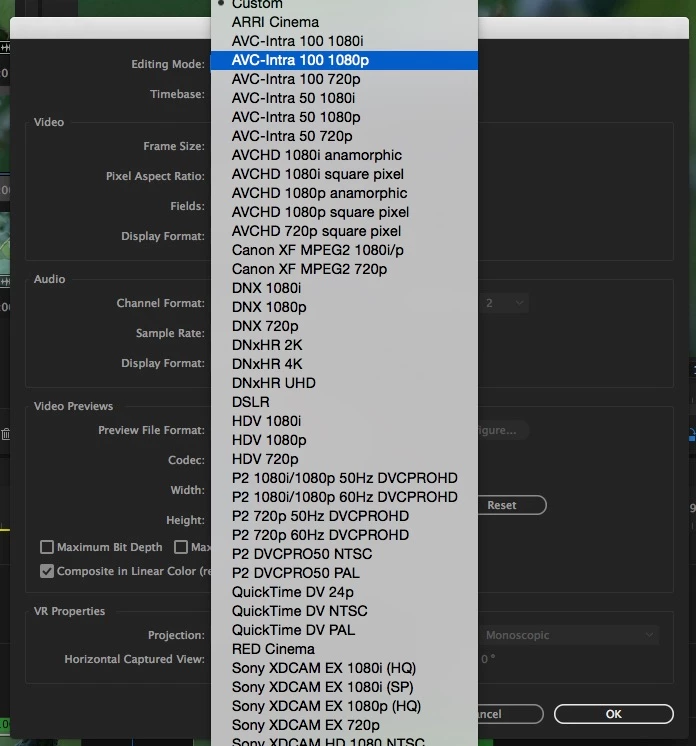Viewport: 696px width, 746px height.
Task: Pick QuickTime DV 24p option
Action: click(344, 592)
